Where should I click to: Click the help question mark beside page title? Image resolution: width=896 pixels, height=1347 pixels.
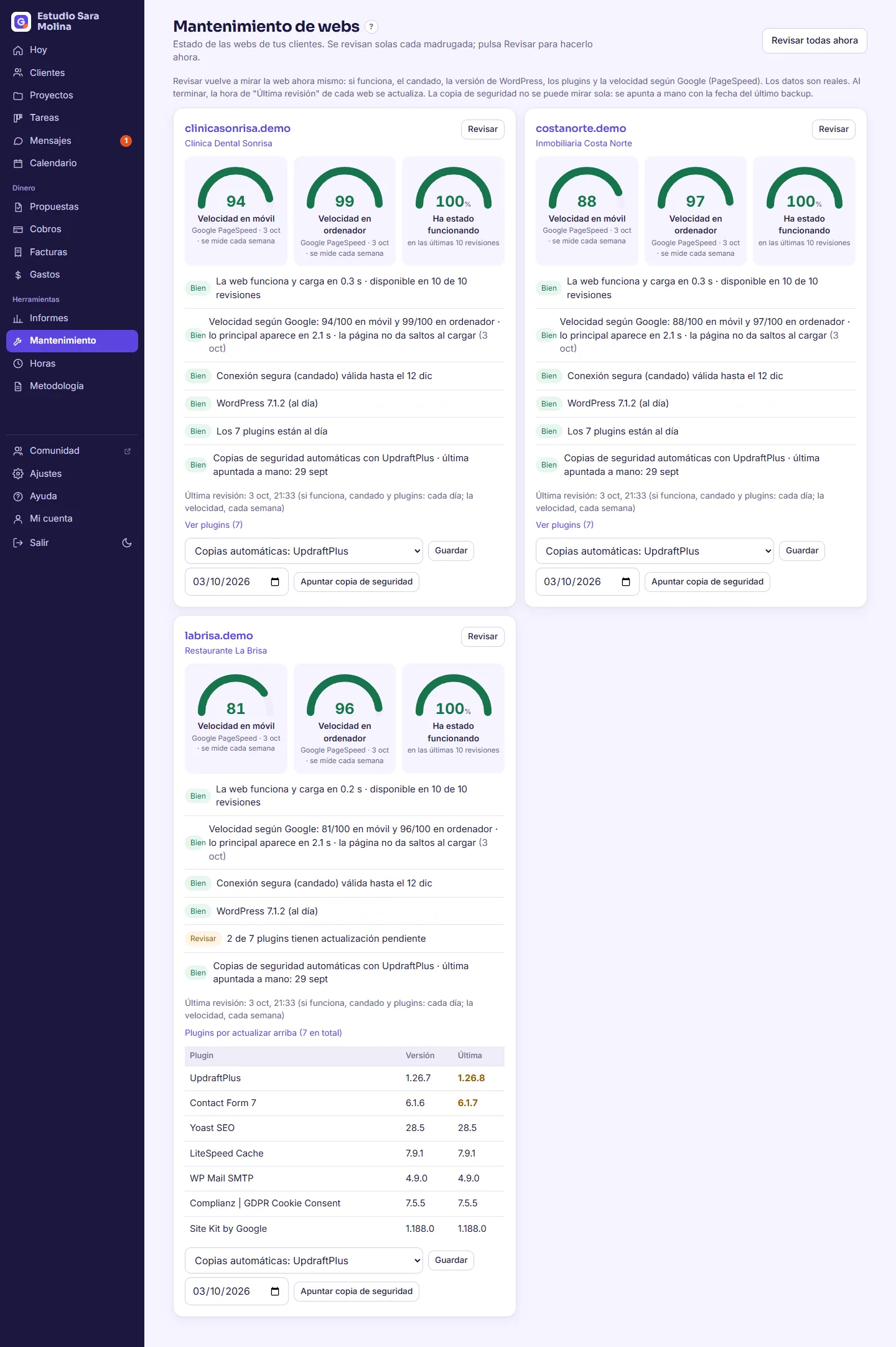click(x=371, y=27)
